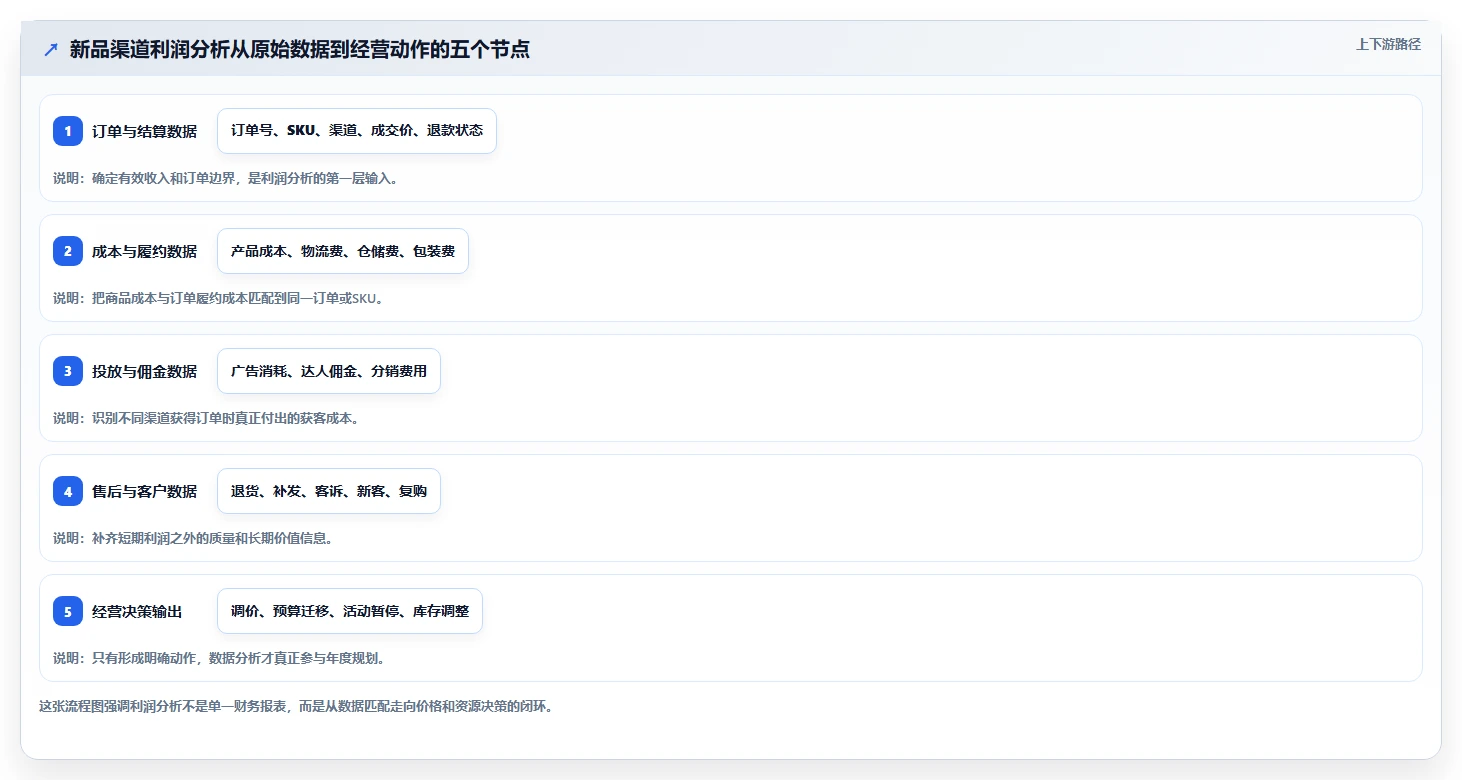Click the 广告消耗、达人佣金、分销费用 chip
This screenshot has width=1462, height=780.
[x=329, y=371]
